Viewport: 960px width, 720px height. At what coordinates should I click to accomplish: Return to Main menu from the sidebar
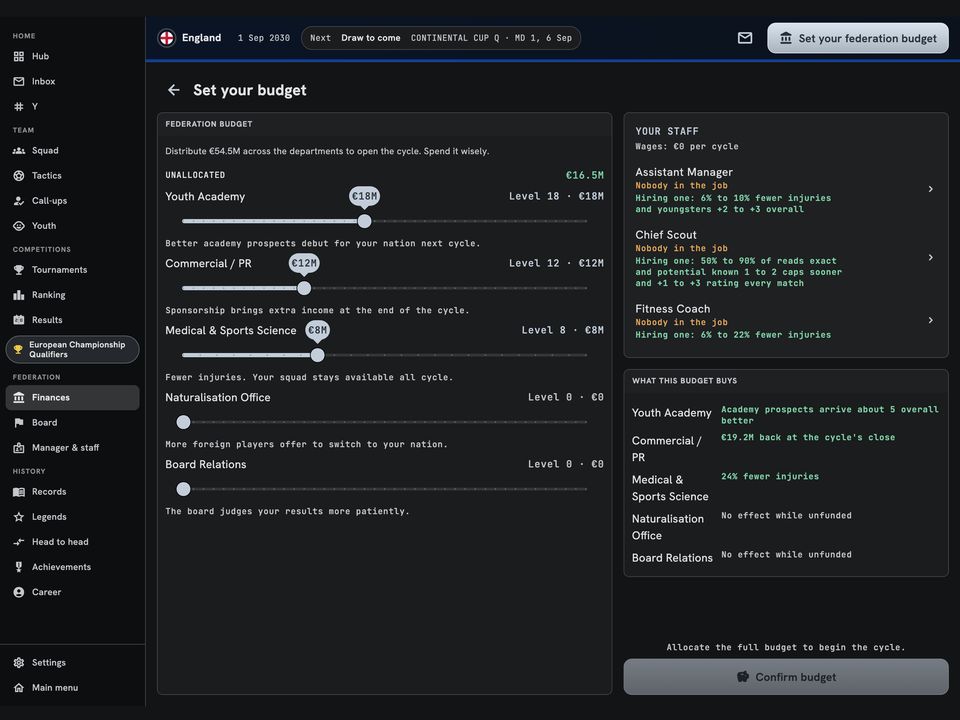tap(72, 688)
